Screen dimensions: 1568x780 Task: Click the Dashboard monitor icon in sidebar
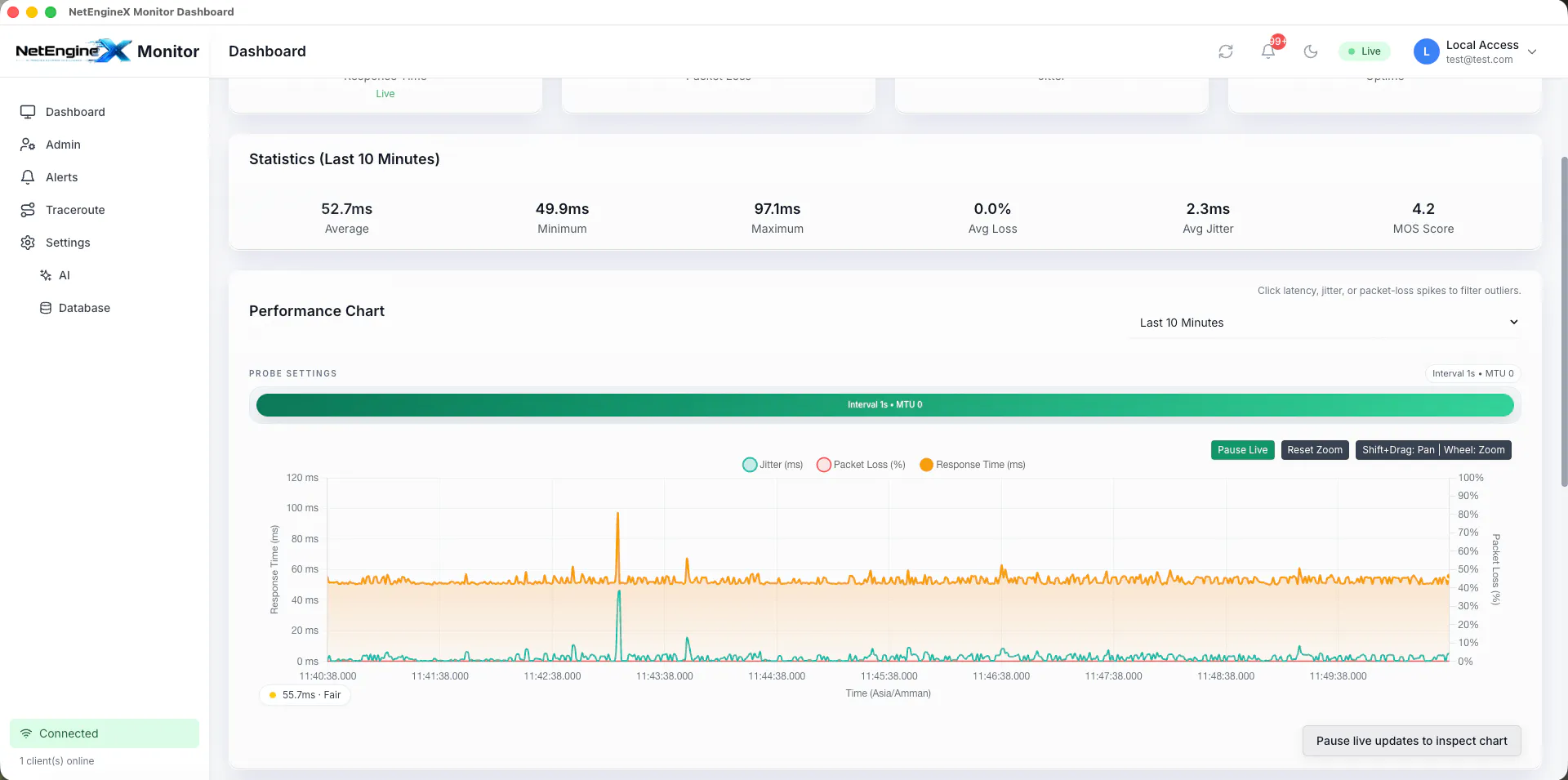coord(28,112)
